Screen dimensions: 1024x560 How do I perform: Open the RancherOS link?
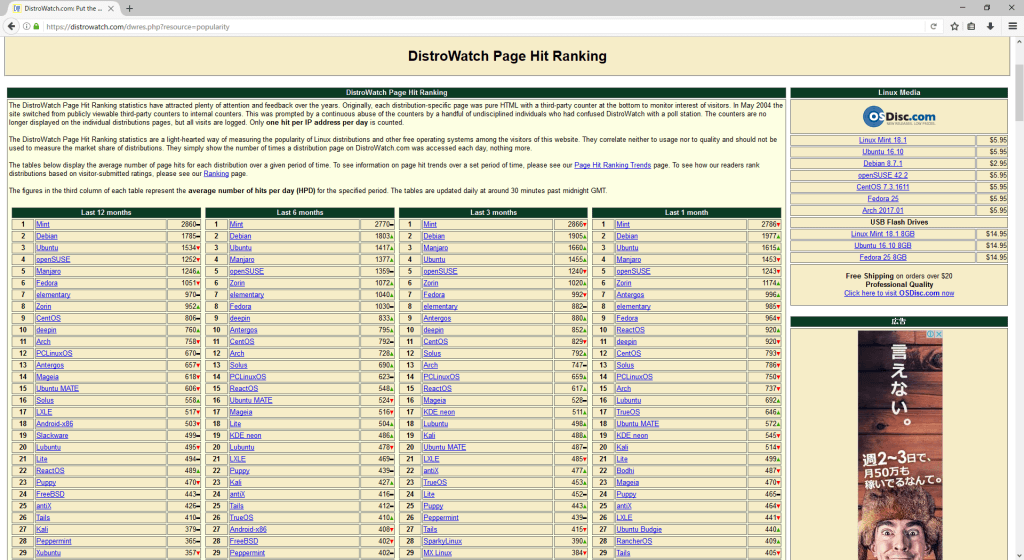point(634,542)
